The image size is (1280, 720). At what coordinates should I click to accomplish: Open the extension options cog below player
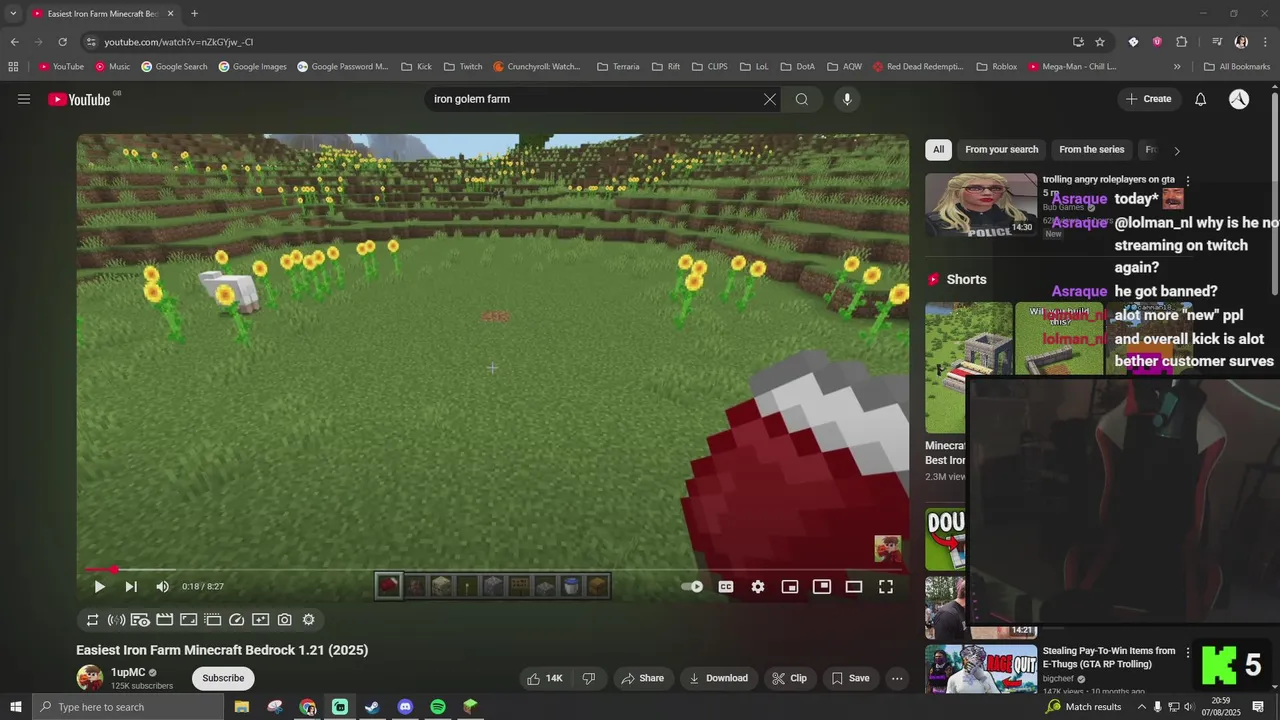(309, 620)
